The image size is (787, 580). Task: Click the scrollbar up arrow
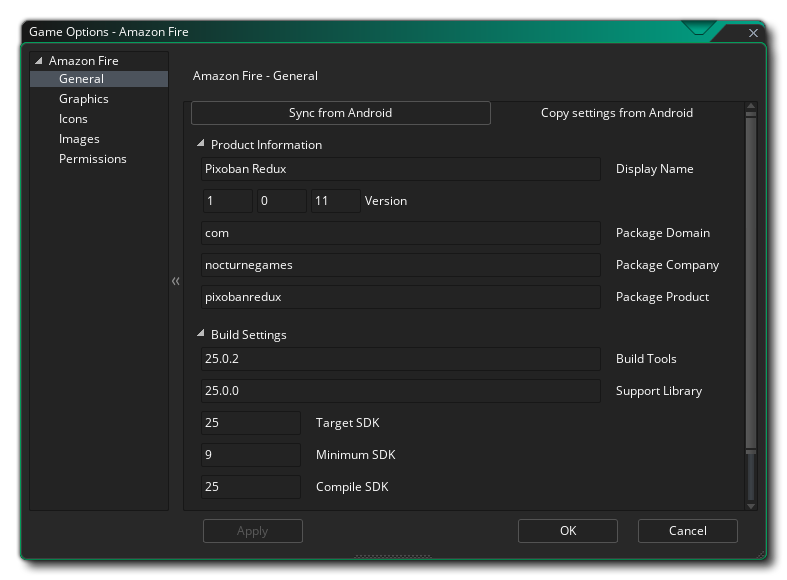(751, 106)
